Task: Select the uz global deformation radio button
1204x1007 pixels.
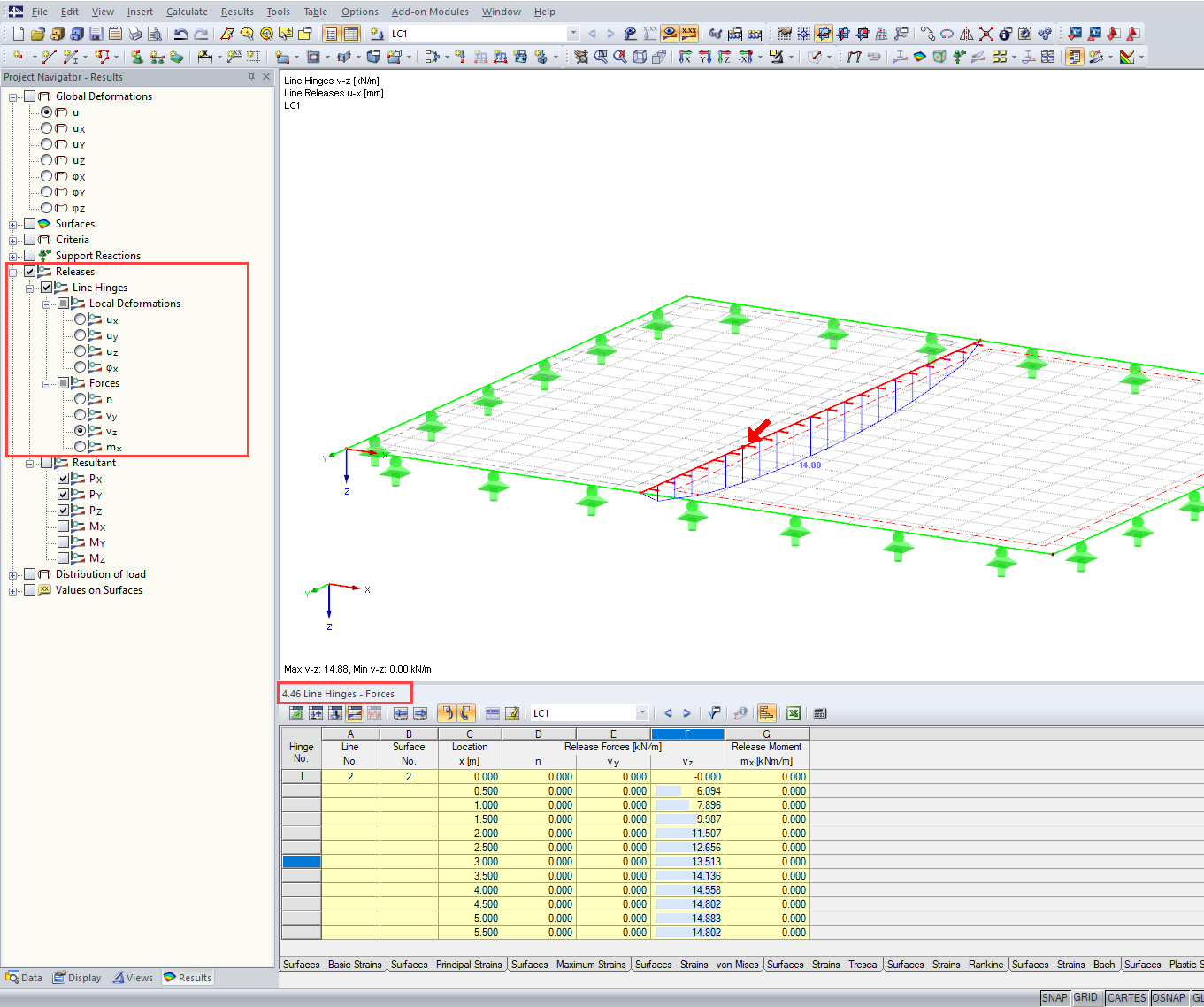Action: (x=47, y=160)
